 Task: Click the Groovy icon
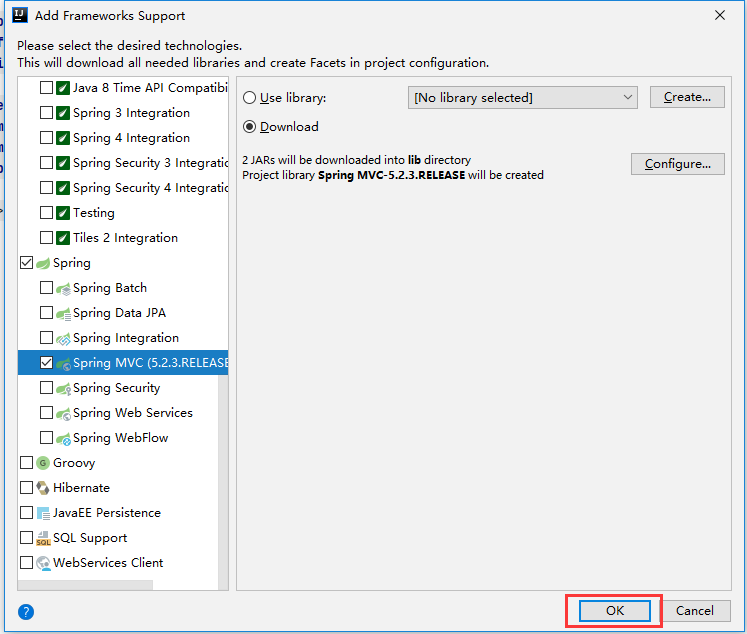(x=43, y=463)
